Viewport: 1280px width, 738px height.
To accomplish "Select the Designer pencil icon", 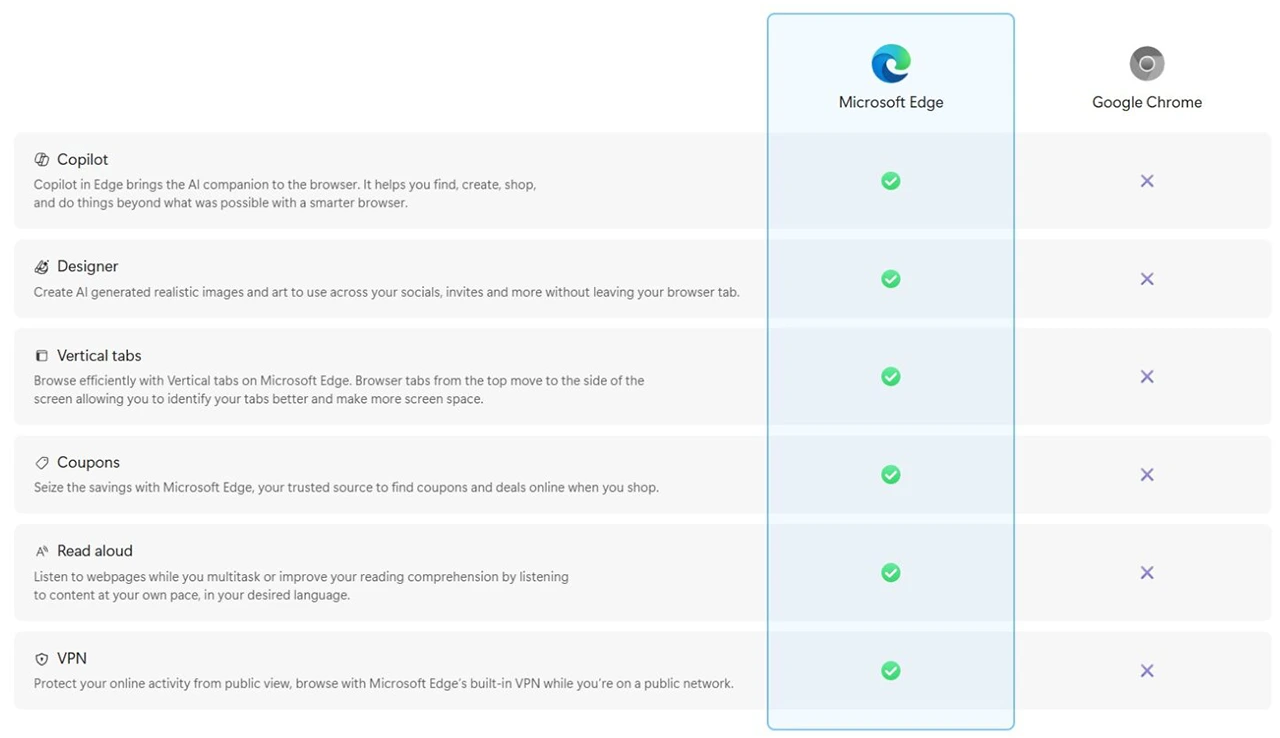I will coord(41,266).
